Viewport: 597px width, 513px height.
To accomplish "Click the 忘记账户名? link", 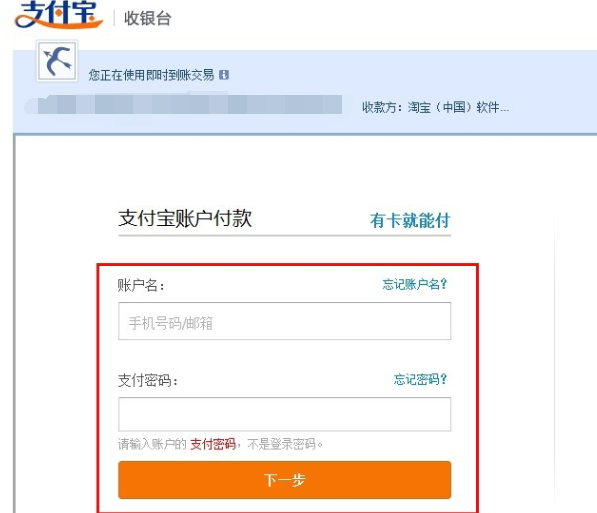I will point(415,284).
